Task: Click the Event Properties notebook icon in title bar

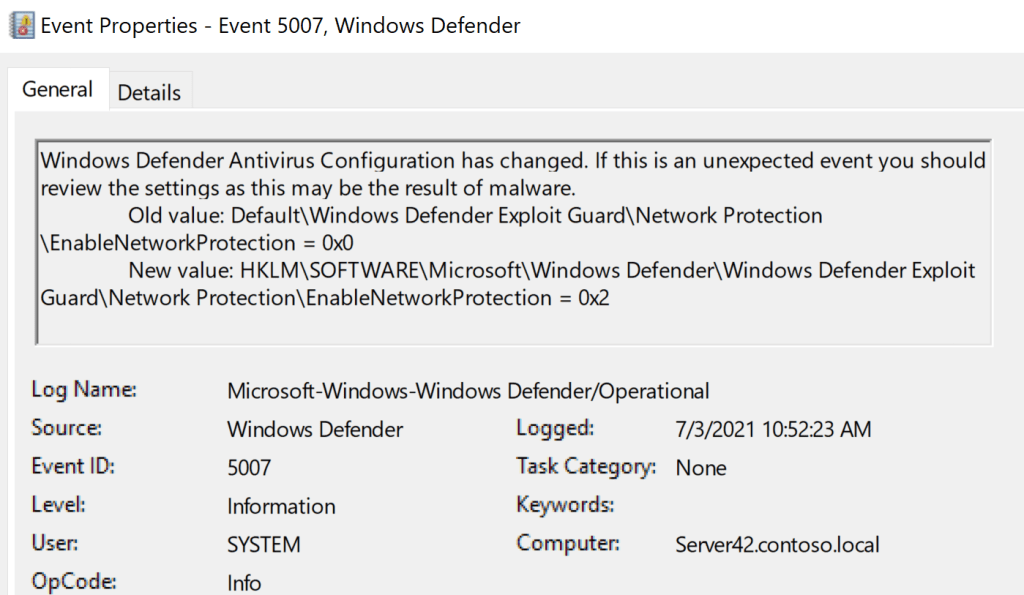Action: [19, 26]
